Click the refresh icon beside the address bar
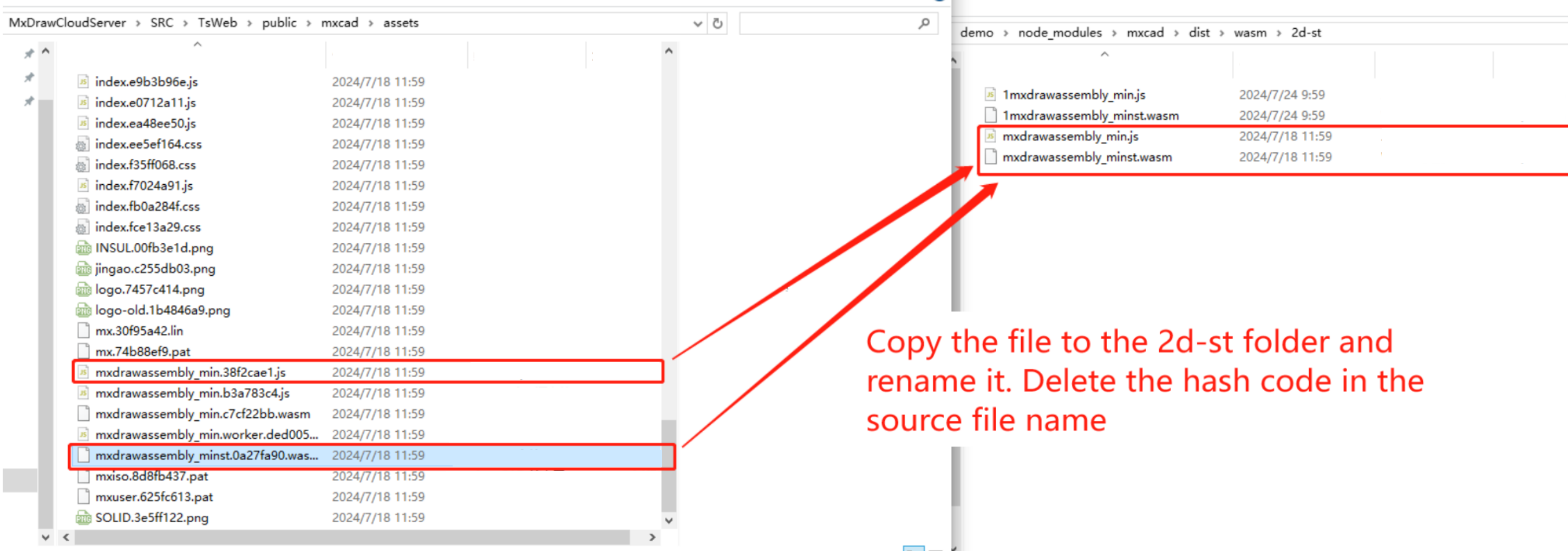 pos(717,24)
